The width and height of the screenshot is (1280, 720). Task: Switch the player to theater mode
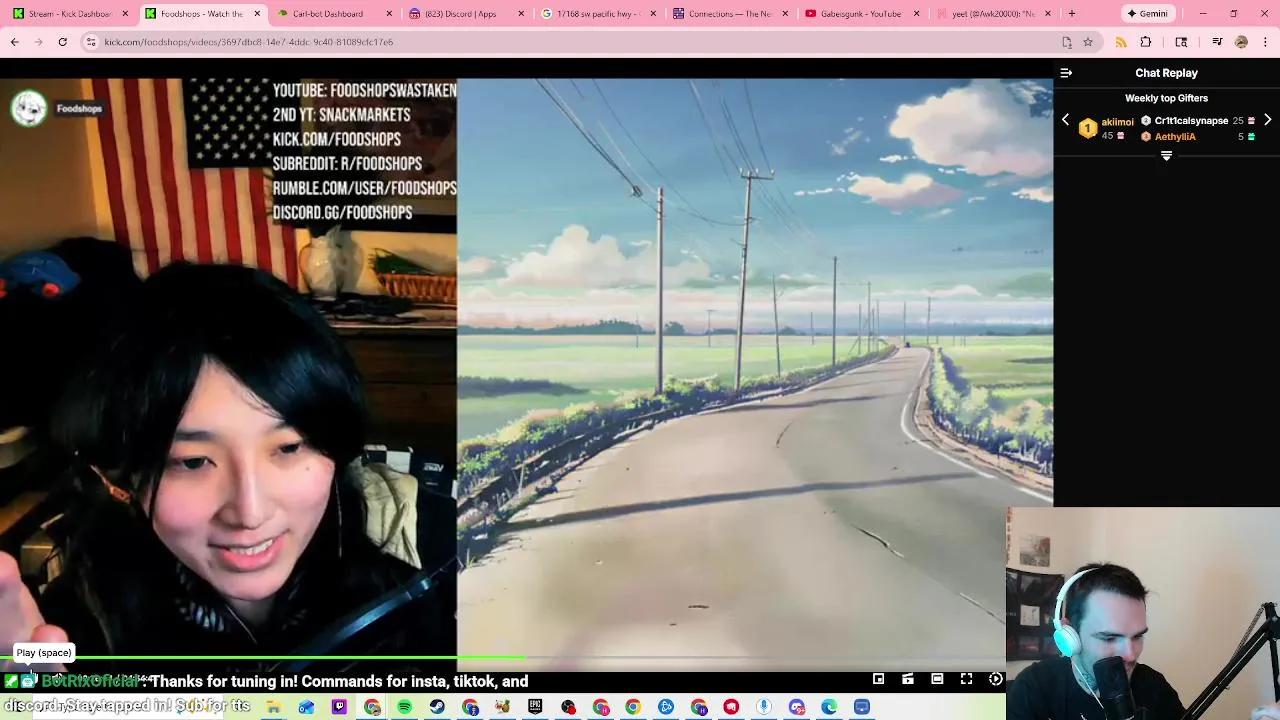coord(937,679)
